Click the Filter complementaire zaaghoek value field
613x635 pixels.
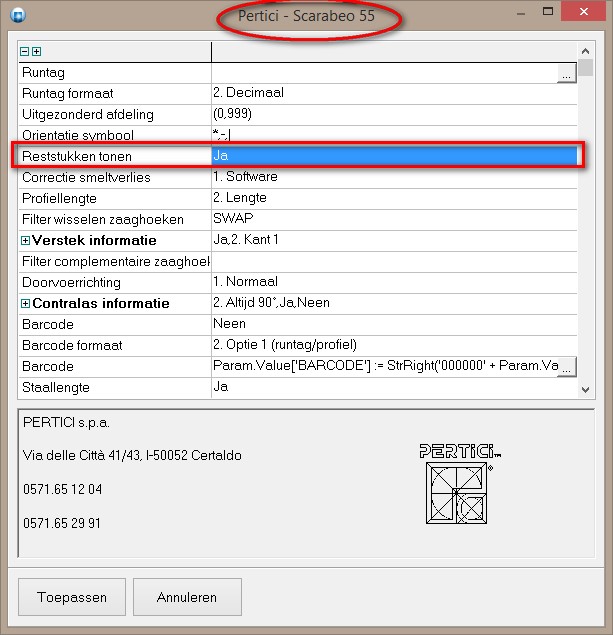pos(394,261)
